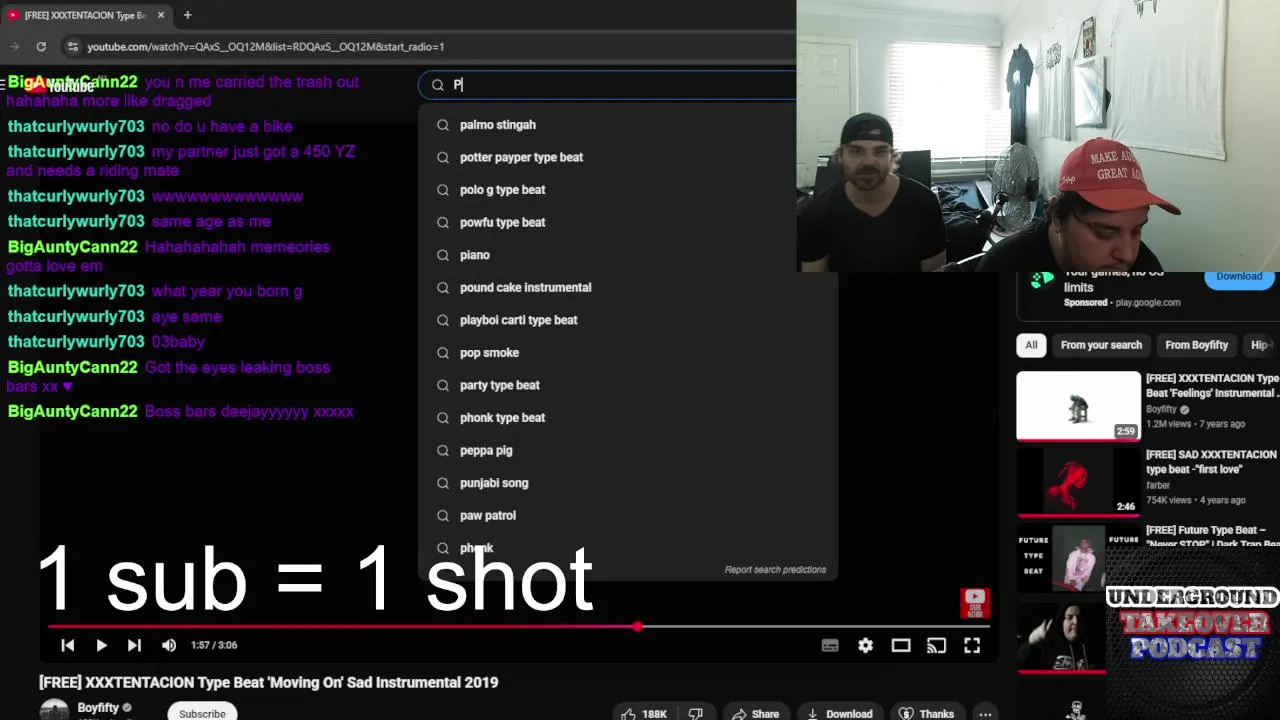
Task: Open sponsored play.google.com link
Action: (1147, 302)
